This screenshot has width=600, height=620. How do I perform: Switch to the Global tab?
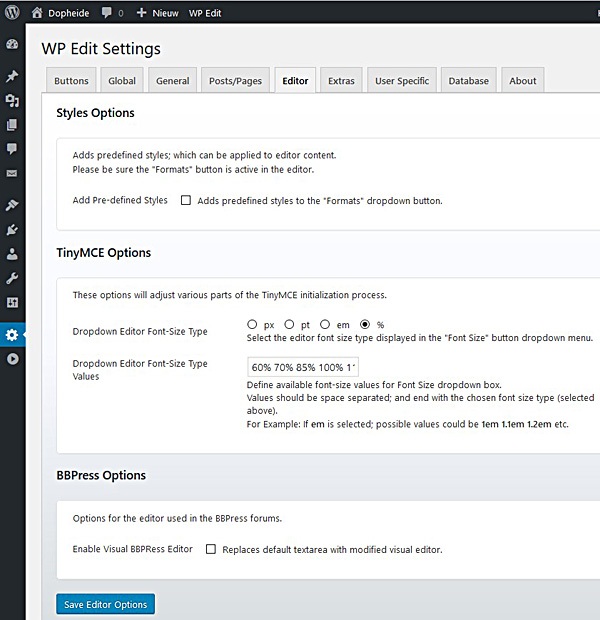(122, 80)
